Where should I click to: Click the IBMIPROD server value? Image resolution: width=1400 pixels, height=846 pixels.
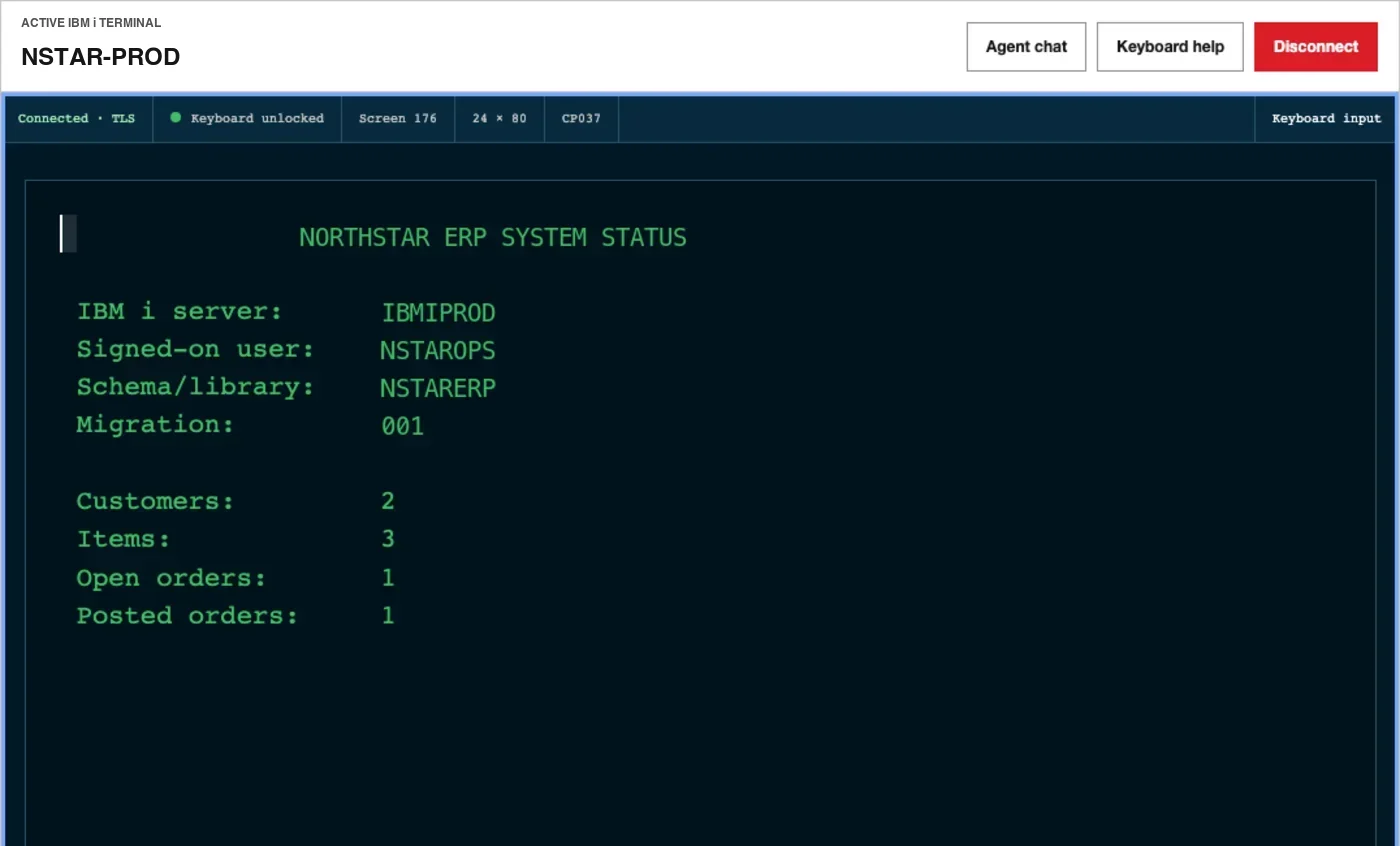pyautogui.click(x=438, y=313)
